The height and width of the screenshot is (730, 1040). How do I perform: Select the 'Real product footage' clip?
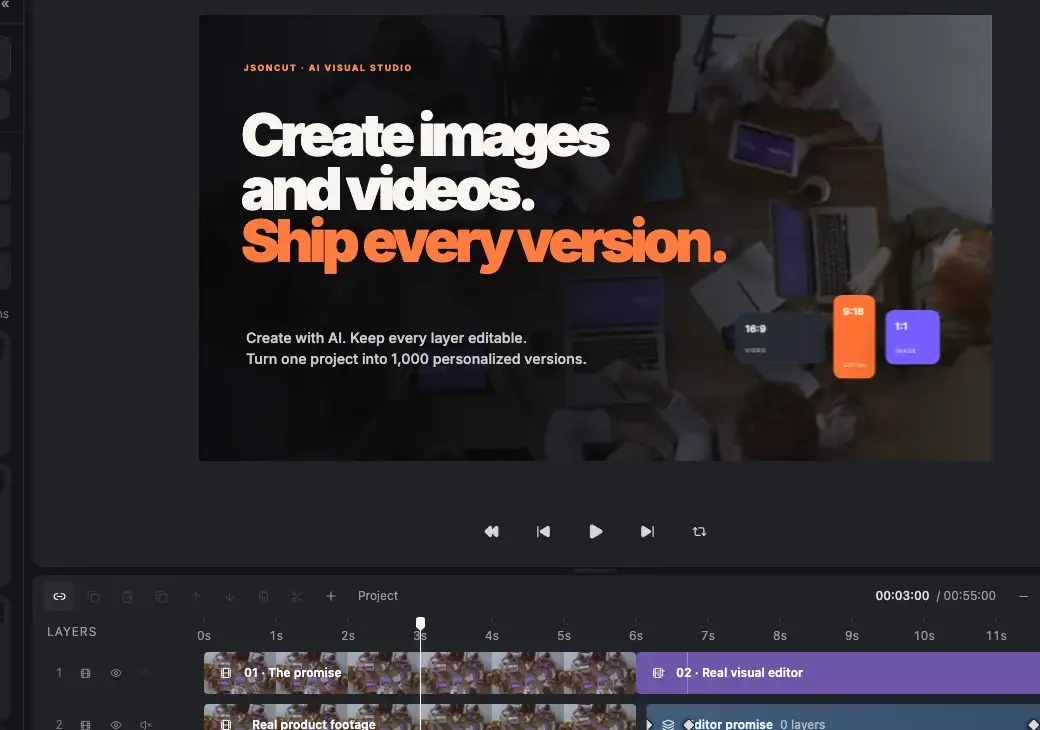[419, 717]
